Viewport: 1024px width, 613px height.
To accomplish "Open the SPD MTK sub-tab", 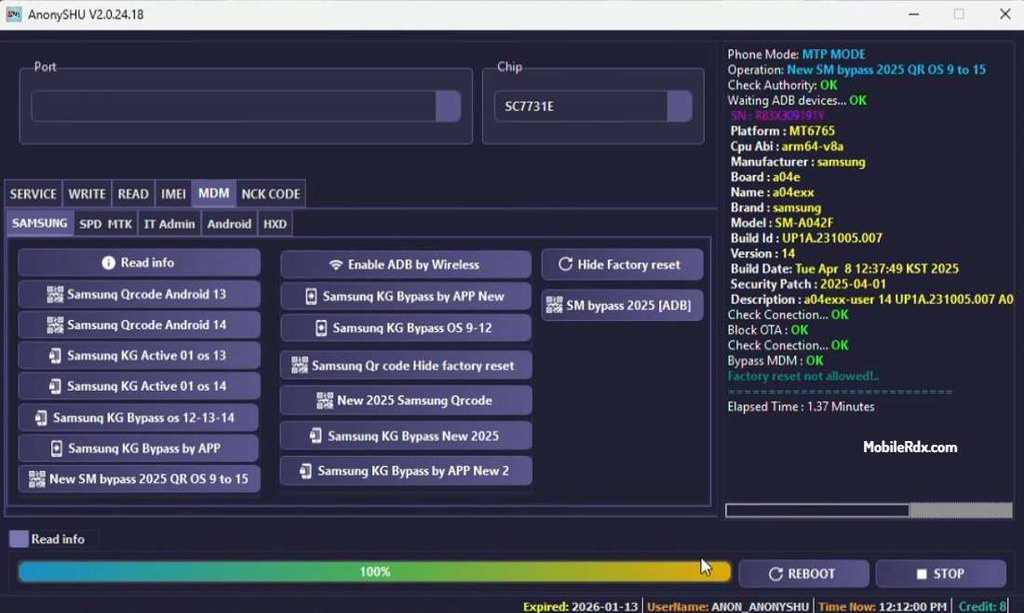I will tap(106, 224).
